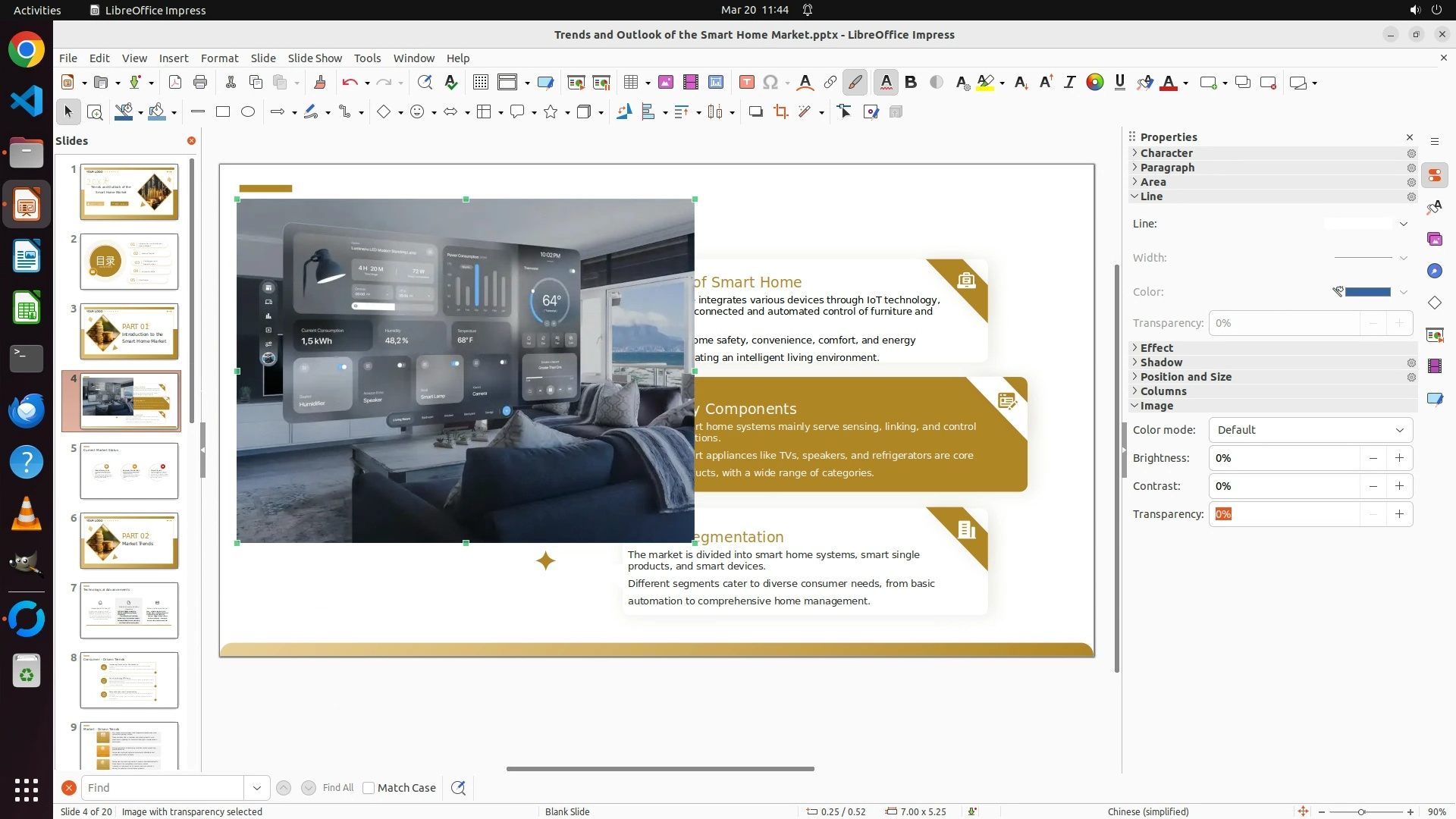Click the Print icon in toolbar
This screenshot has width=1456, height=819.
tap(200, 83)
